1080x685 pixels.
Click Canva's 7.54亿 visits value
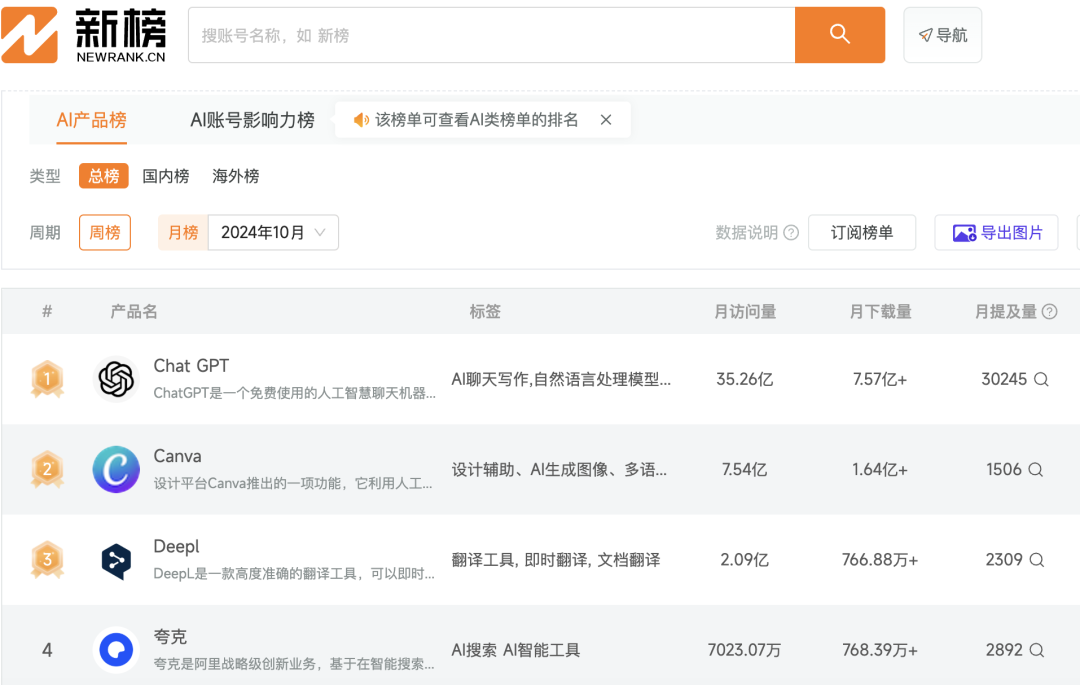coord(745,470)
